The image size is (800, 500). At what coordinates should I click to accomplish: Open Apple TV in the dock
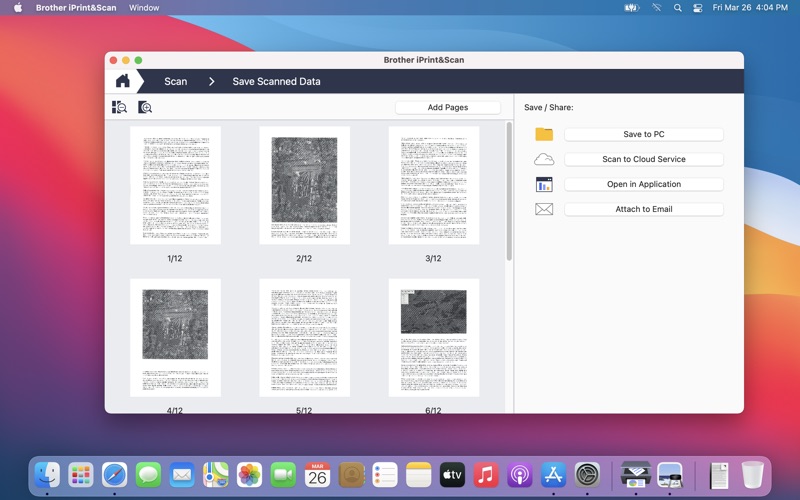453,475
